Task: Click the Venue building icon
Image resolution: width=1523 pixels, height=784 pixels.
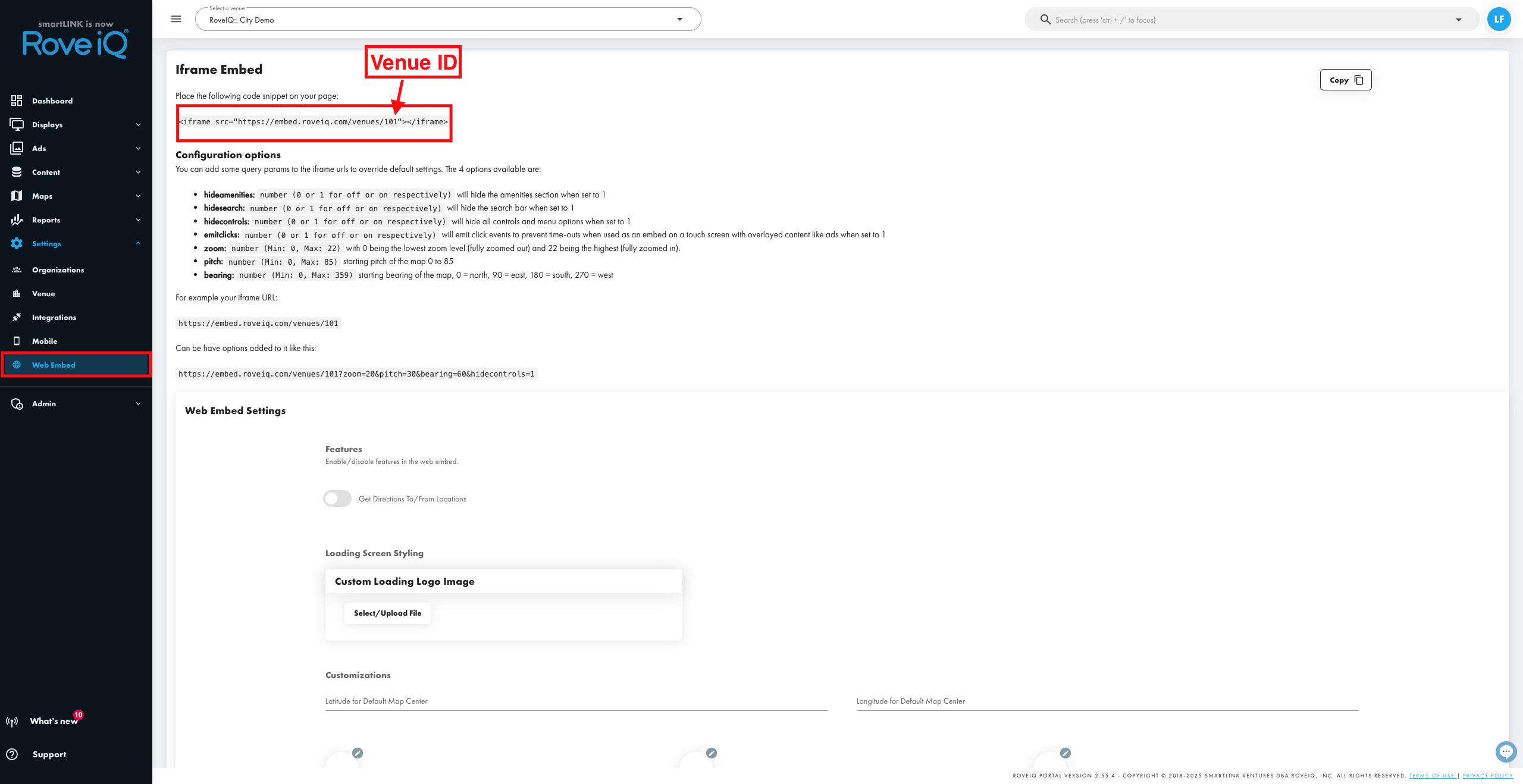Action: coord(17,293)
